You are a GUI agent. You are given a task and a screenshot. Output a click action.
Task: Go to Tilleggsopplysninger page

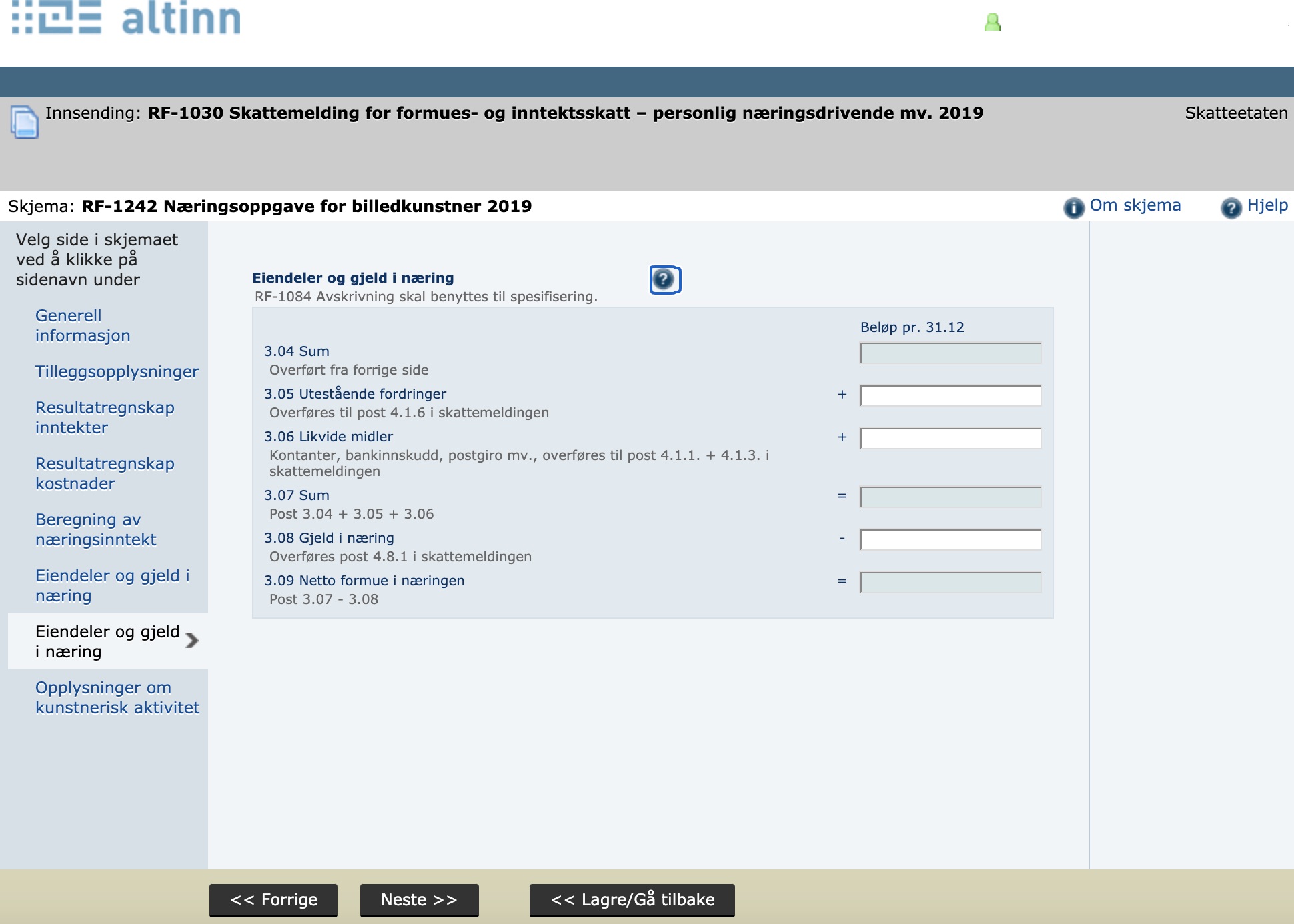(x=117, y=371)
